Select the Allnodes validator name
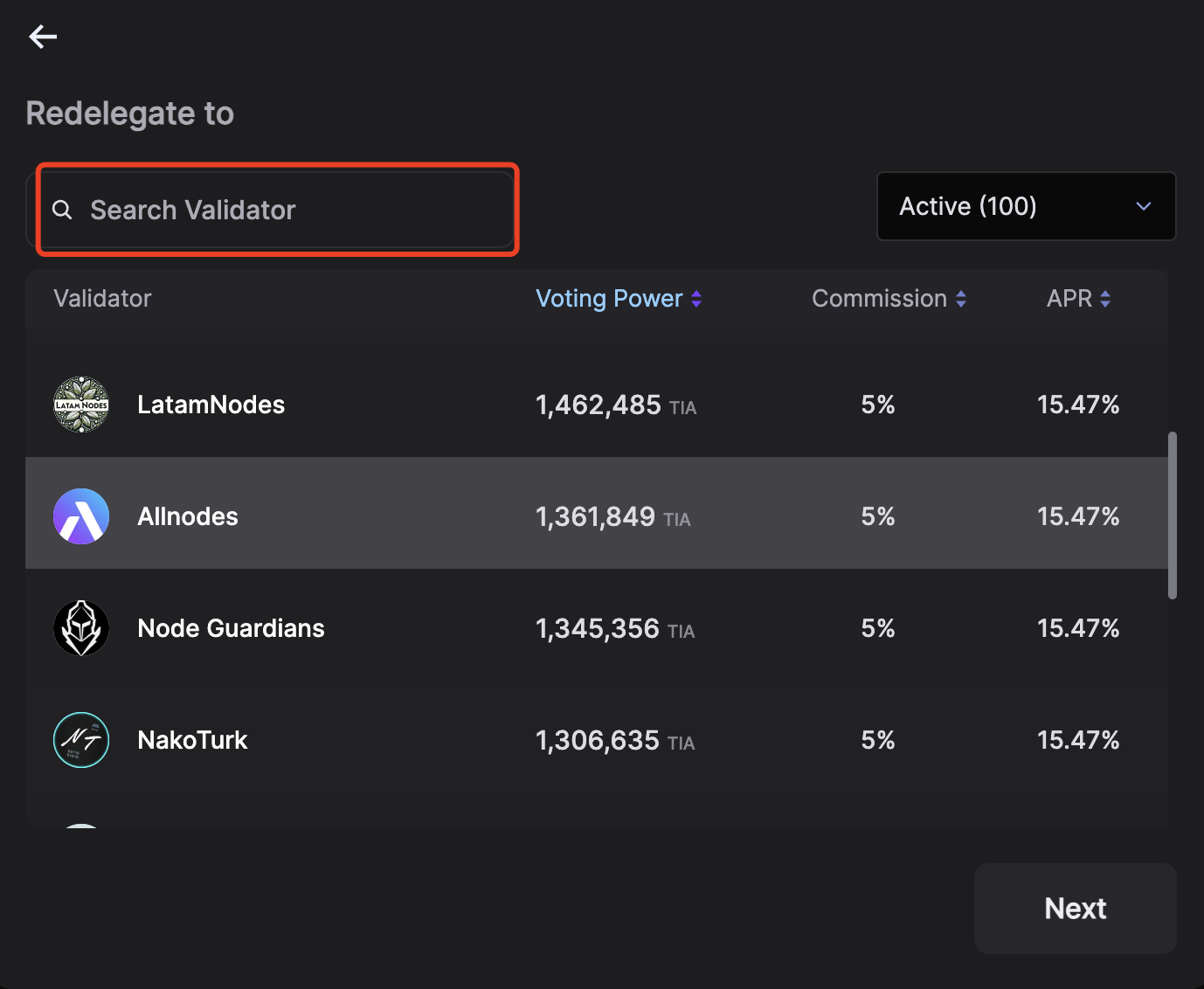 point(188,516)
